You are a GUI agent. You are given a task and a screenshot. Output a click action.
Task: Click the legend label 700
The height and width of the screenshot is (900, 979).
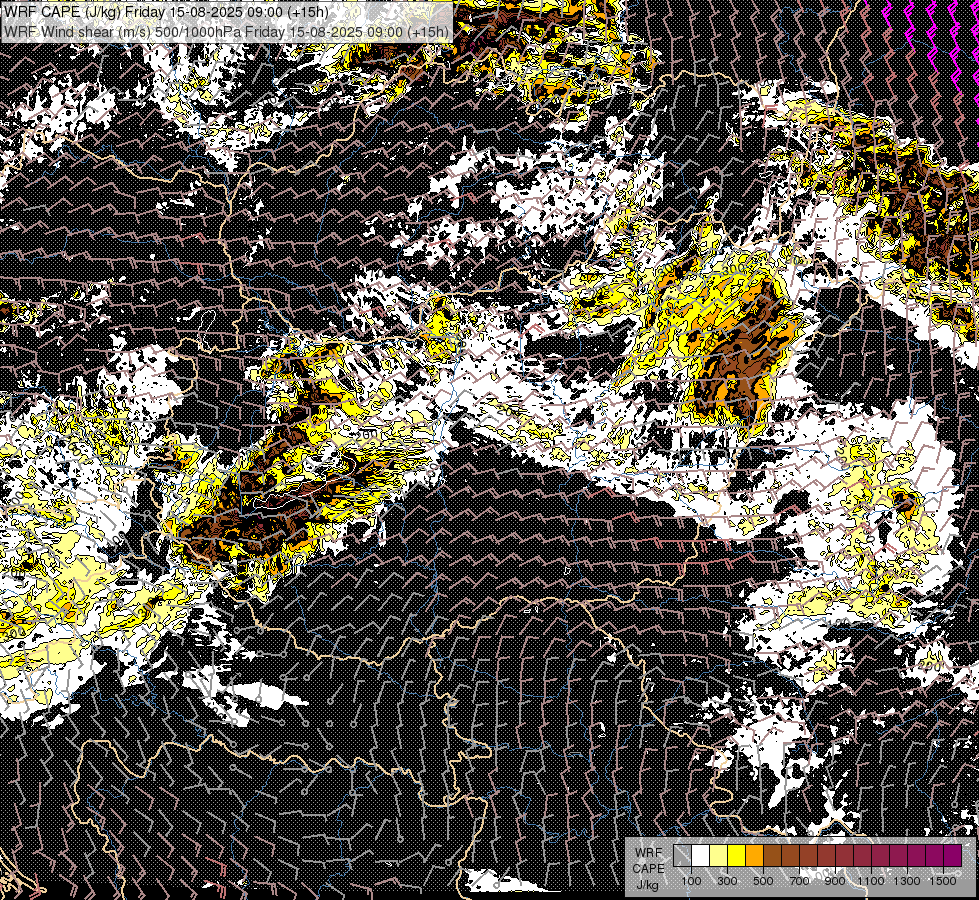click(799, 881)
